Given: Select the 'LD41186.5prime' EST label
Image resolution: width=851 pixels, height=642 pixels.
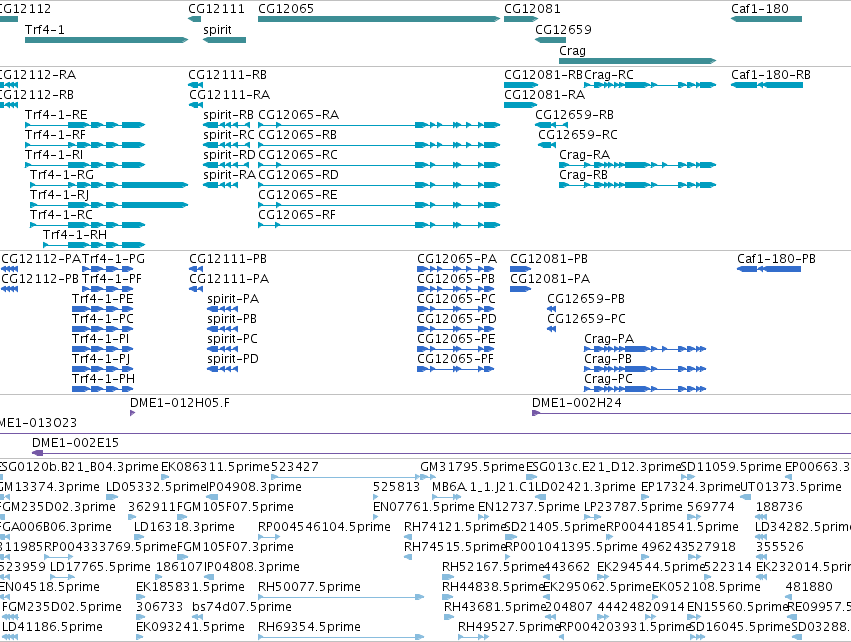Looking at the screenshot, I should coord(53,627).
